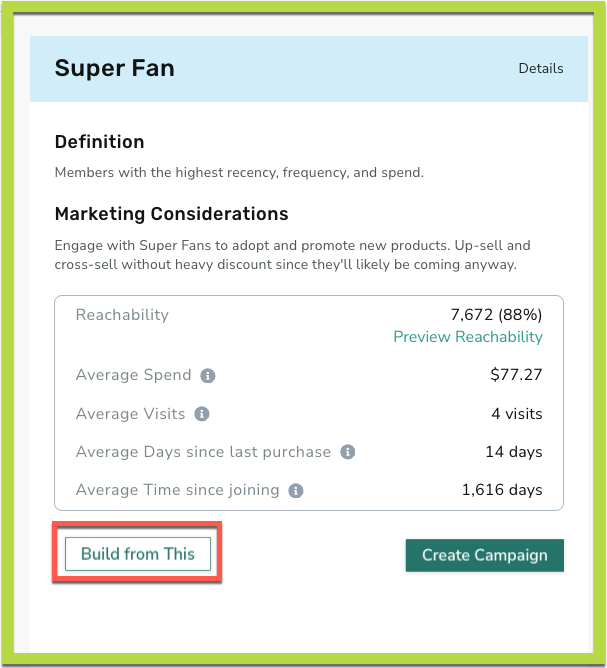Viewport: 607px width, 668px height.
Task: Click the 14 days value
Action: tap(514, 452)
